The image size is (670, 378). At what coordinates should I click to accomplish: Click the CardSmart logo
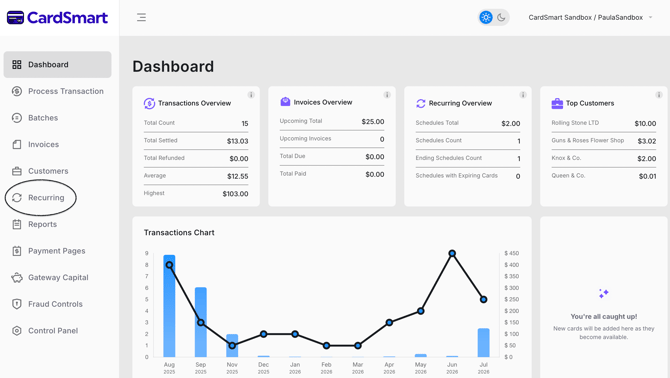(57, 18)
